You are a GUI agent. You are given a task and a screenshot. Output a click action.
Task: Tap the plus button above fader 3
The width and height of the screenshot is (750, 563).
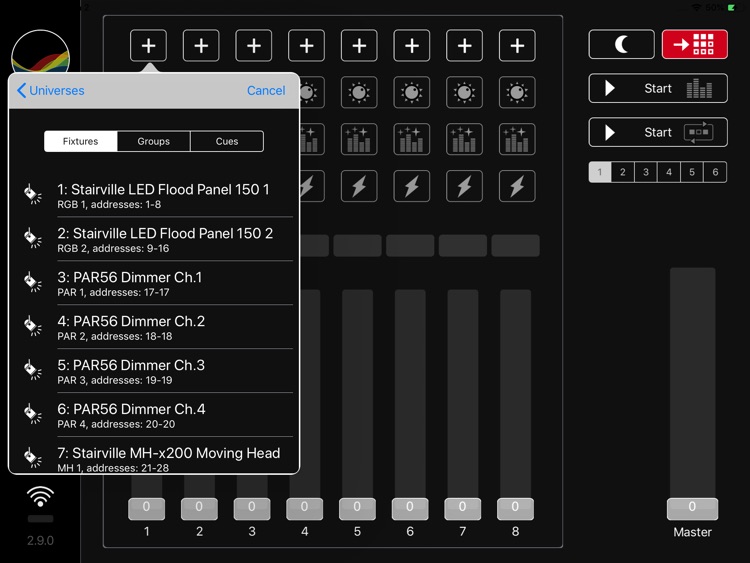(254, 46)
